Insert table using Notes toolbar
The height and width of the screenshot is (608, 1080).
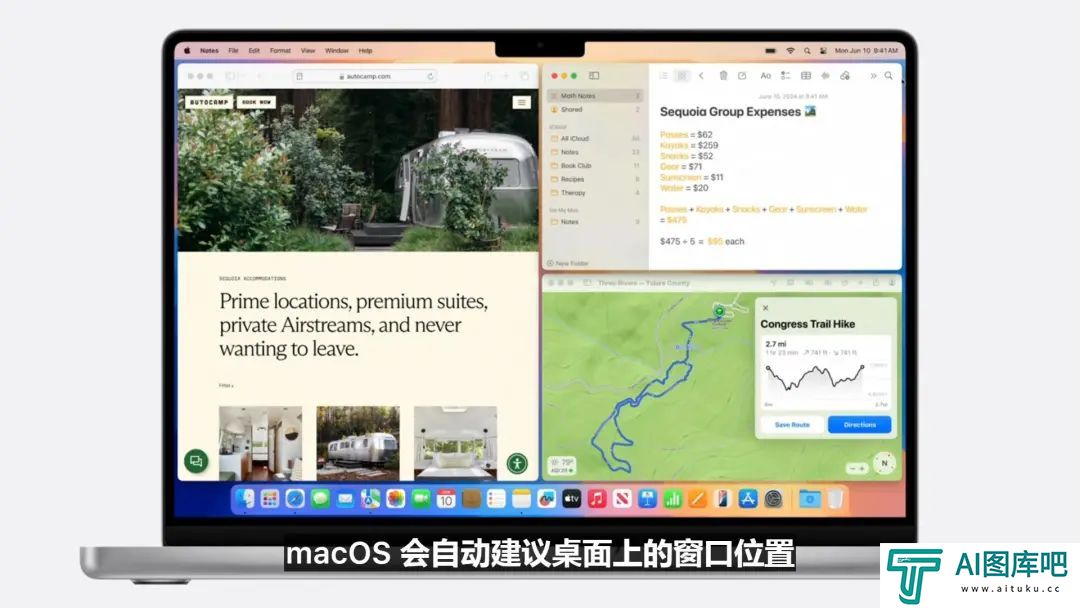[805, 76]
